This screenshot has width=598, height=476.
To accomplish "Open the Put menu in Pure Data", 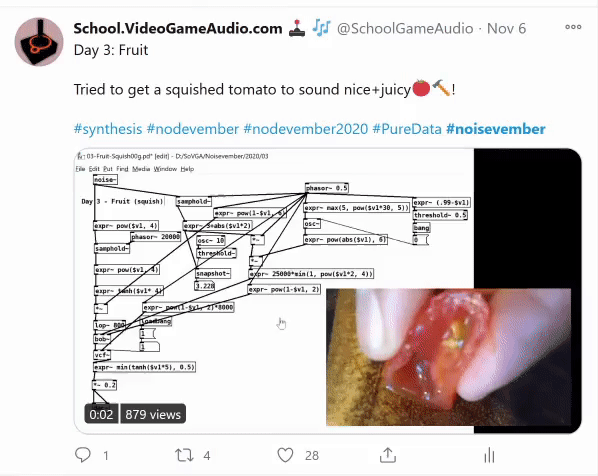I will tap(108, 169).
